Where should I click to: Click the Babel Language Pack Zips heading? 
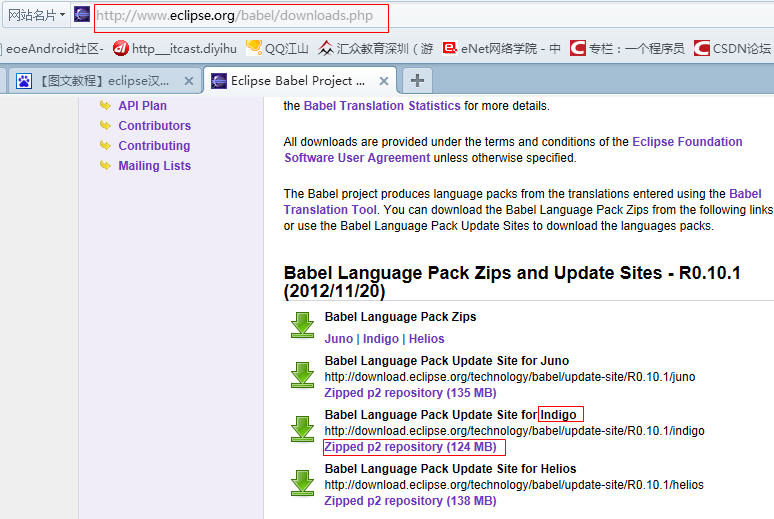click(400, 317)
